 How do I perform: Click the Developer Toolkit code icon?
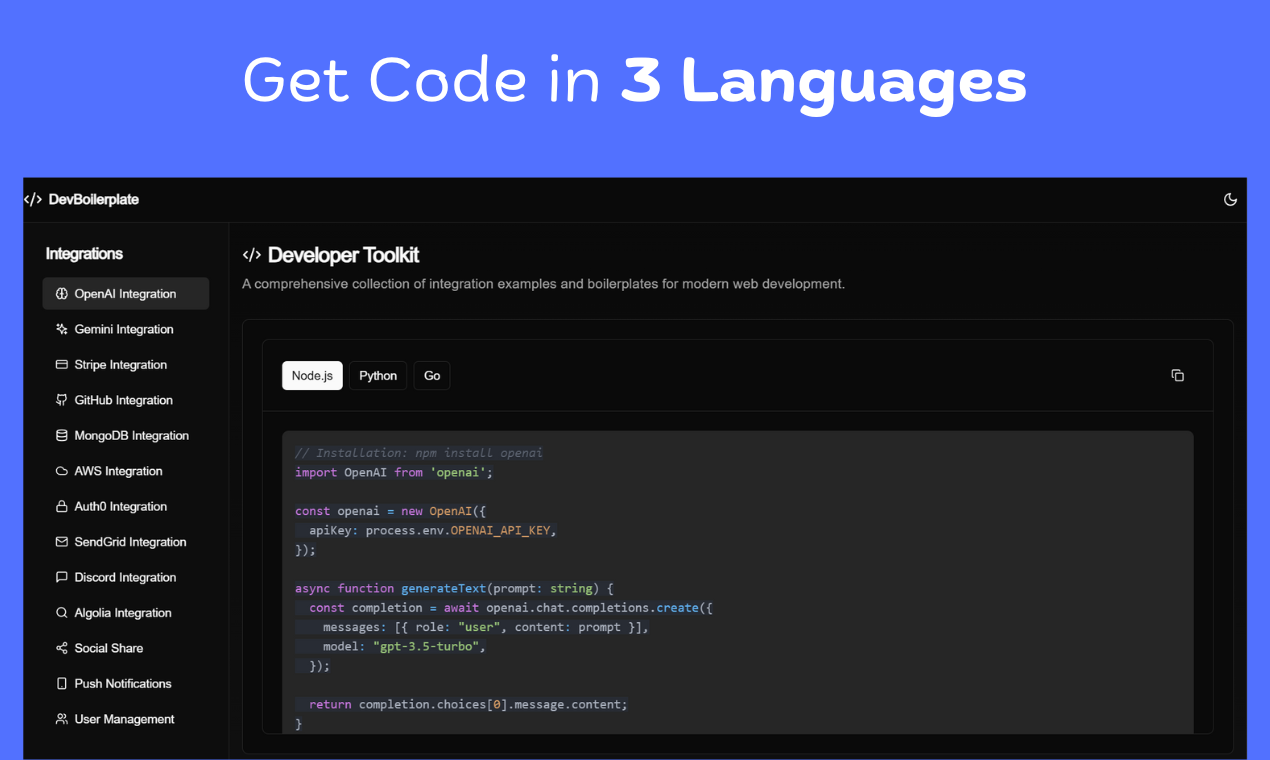tap(252, 255)
